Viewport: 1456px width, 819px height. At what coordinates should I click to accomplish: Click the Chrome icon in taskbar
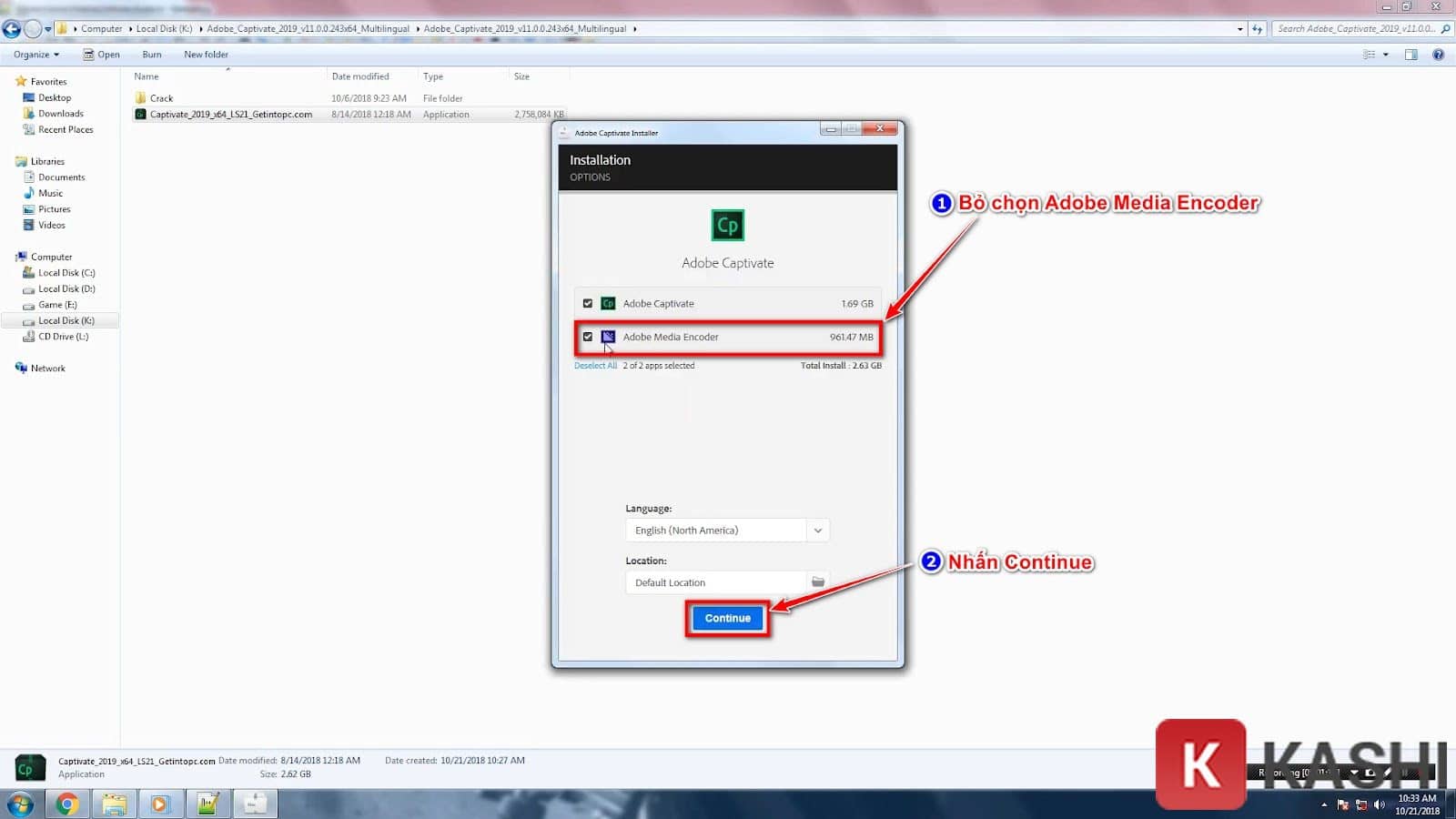[x=66, y=804]
